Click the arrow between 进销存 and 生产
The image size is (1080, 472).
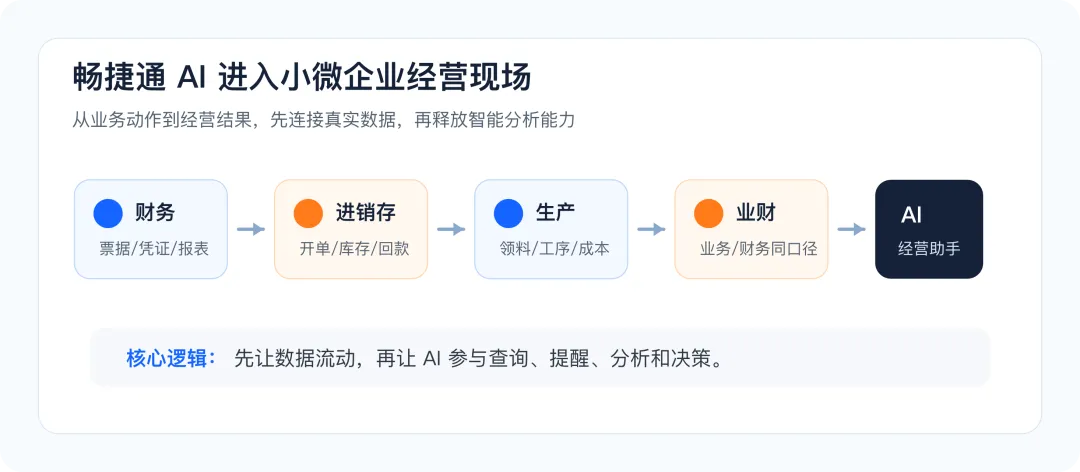click(x=451, y=229)
